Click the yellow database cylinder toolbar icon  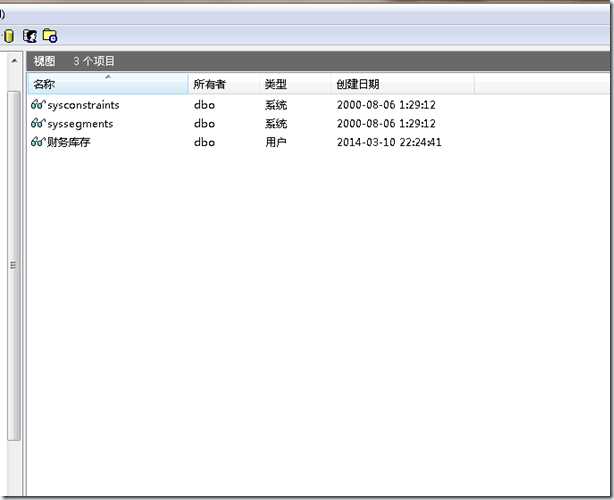point(9,36)
